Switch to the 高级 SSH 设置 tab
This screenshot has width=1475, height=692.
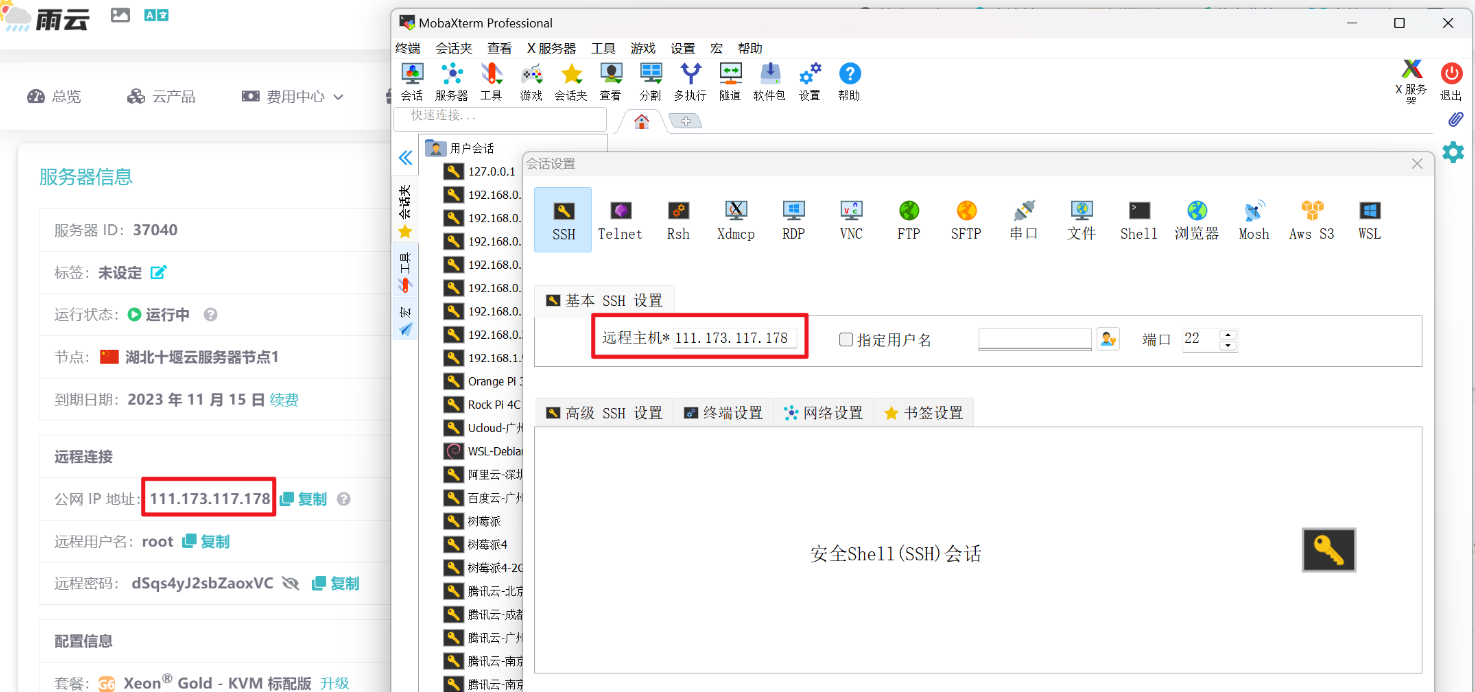pyautogui.click(x=604, y=413)
